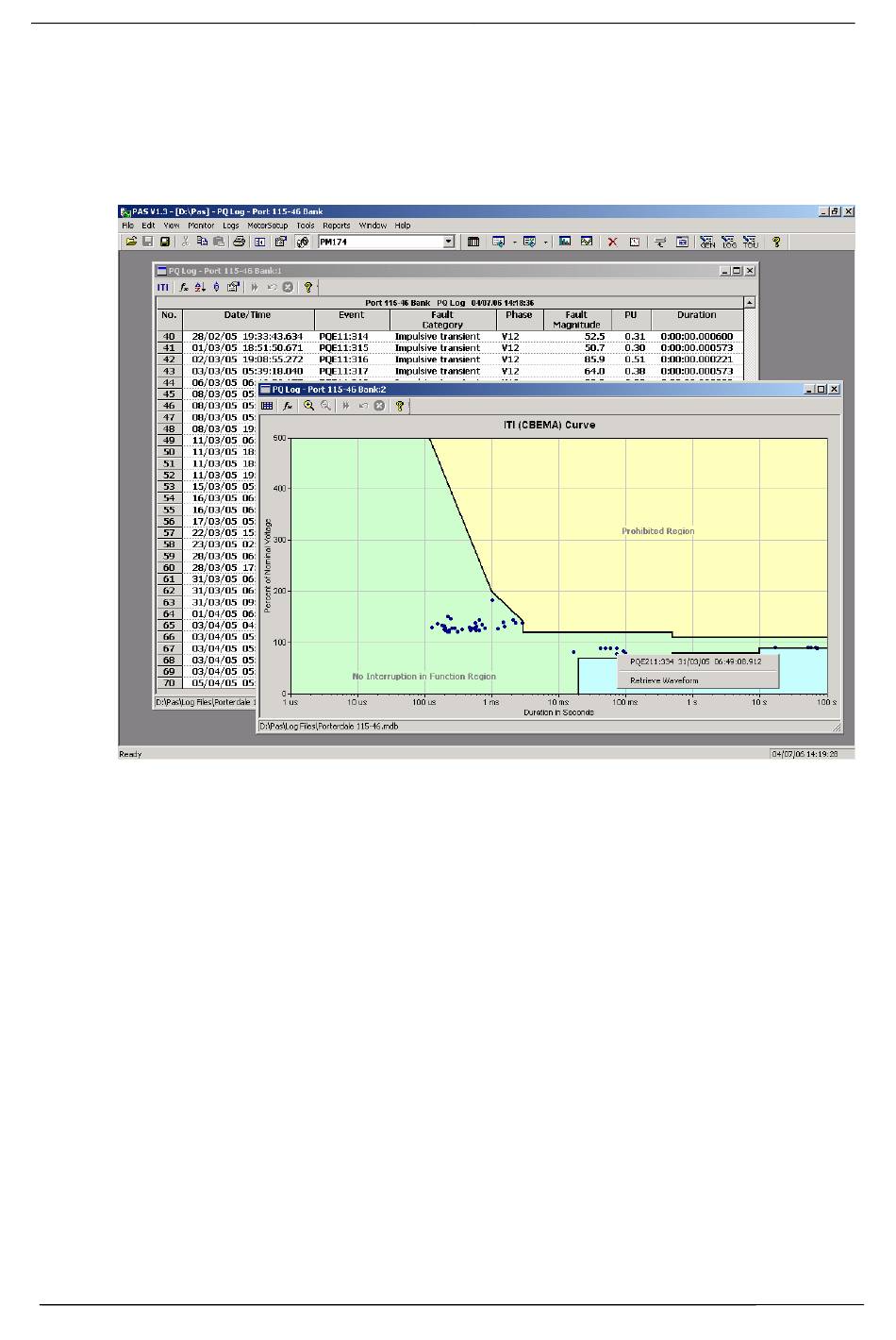Click the help icon in Bank:1 toolbar
Viewport: 896px width, 1340px height.
tap(307, 287)
